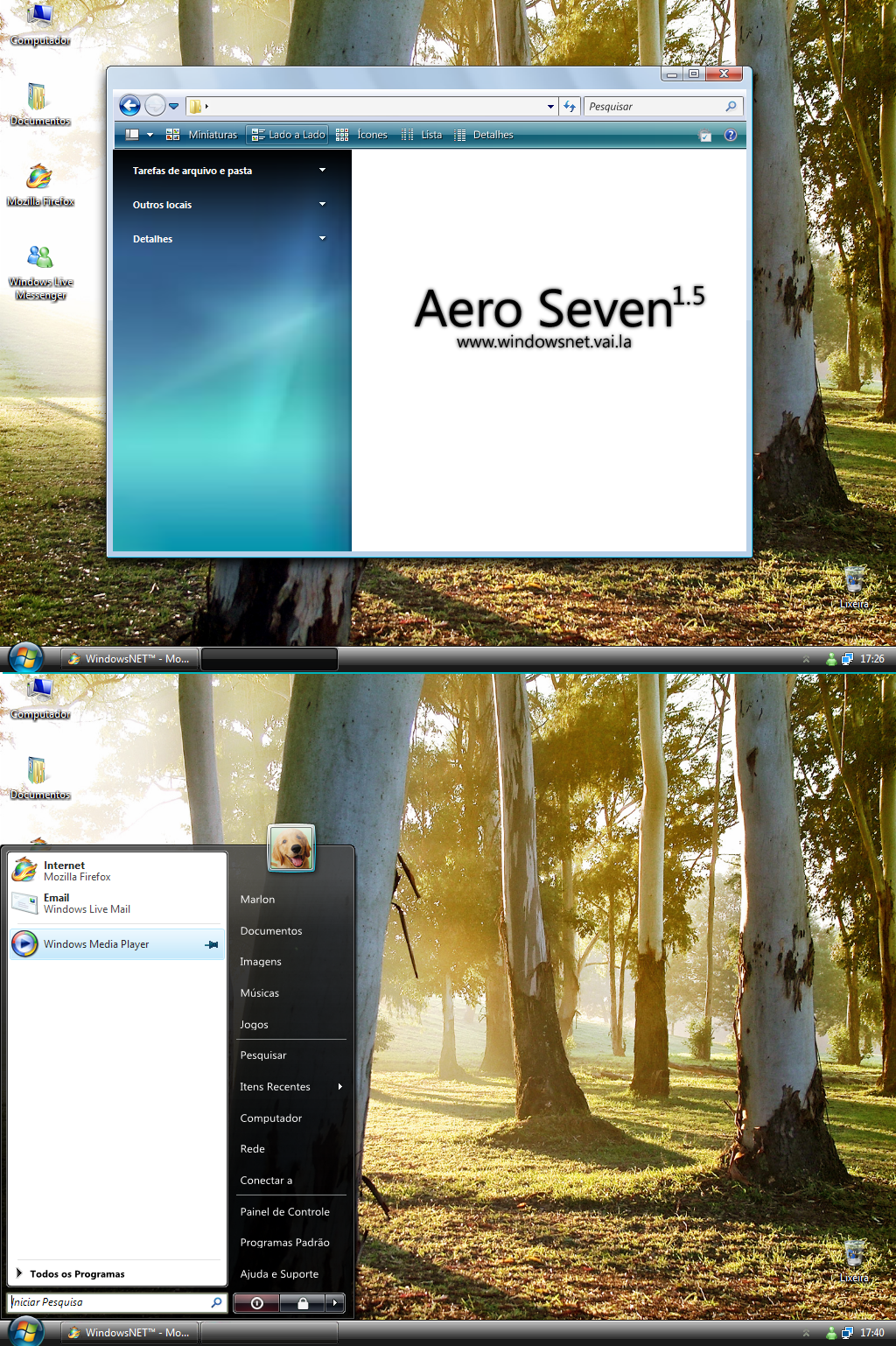Switch to Miniaturas view
Viewport: 896px width, 1346px height.
click(x=201, y=135)
